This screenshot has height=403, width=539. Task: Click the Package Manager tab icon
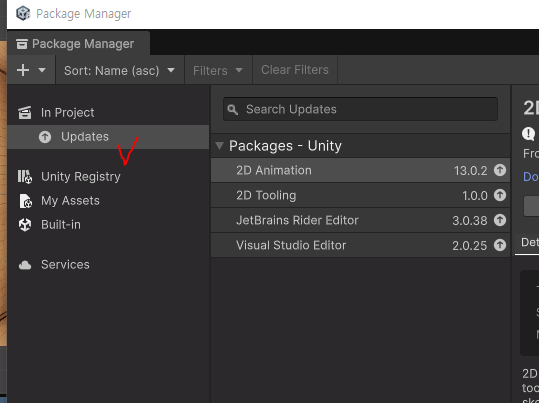click(x=22, y=44)
